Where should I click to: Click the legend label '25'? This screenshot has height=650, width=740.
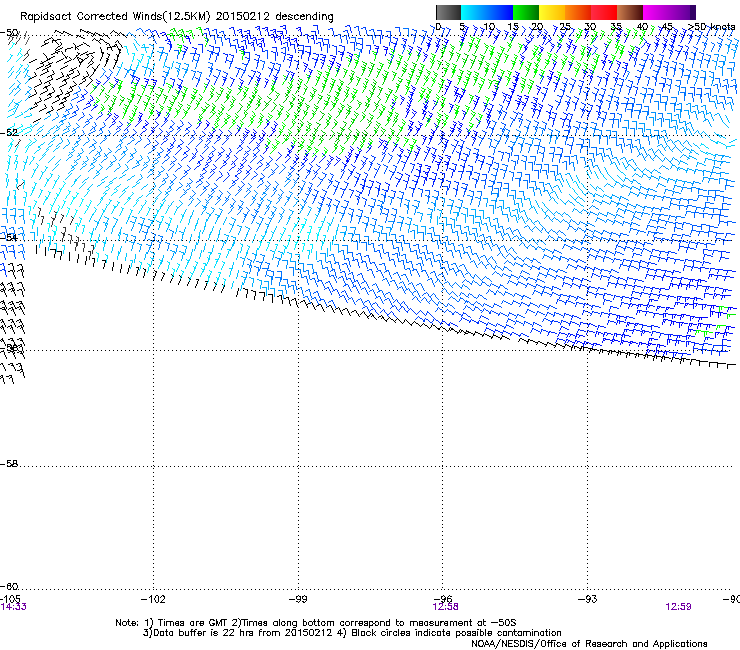tap(564, 26)
